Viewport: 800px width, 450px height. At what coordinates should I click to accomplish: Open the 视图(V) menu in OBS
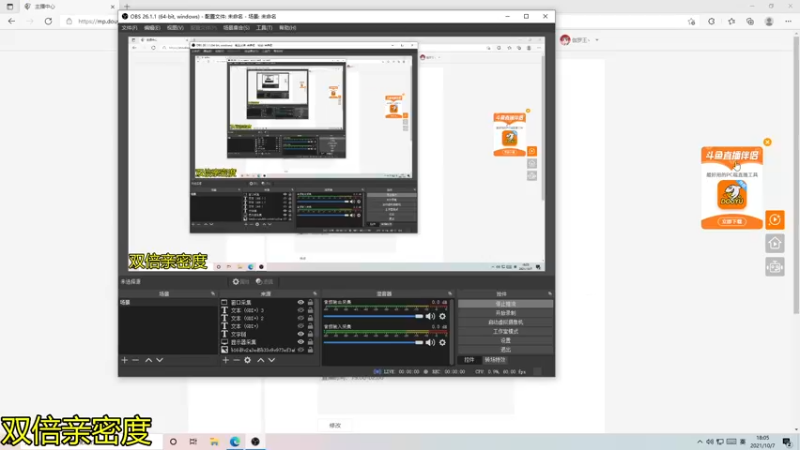[175, 28]
